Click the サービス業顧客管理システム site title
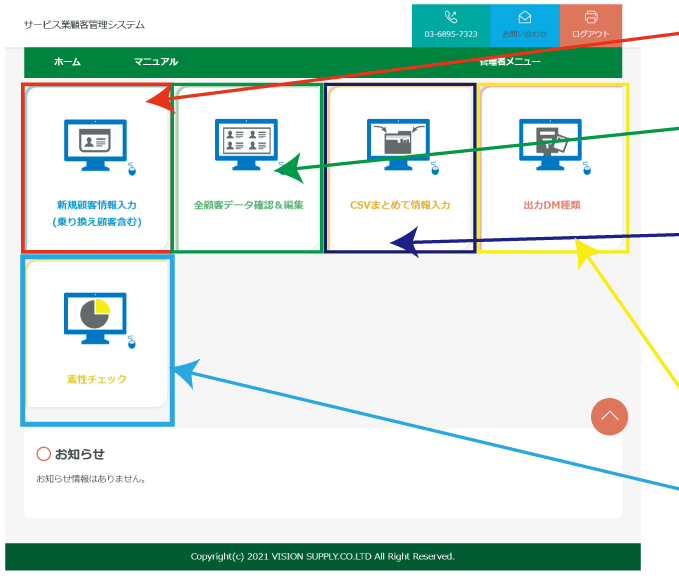The width and height of the screenshot is (679, 586). (x=84, y=25)
